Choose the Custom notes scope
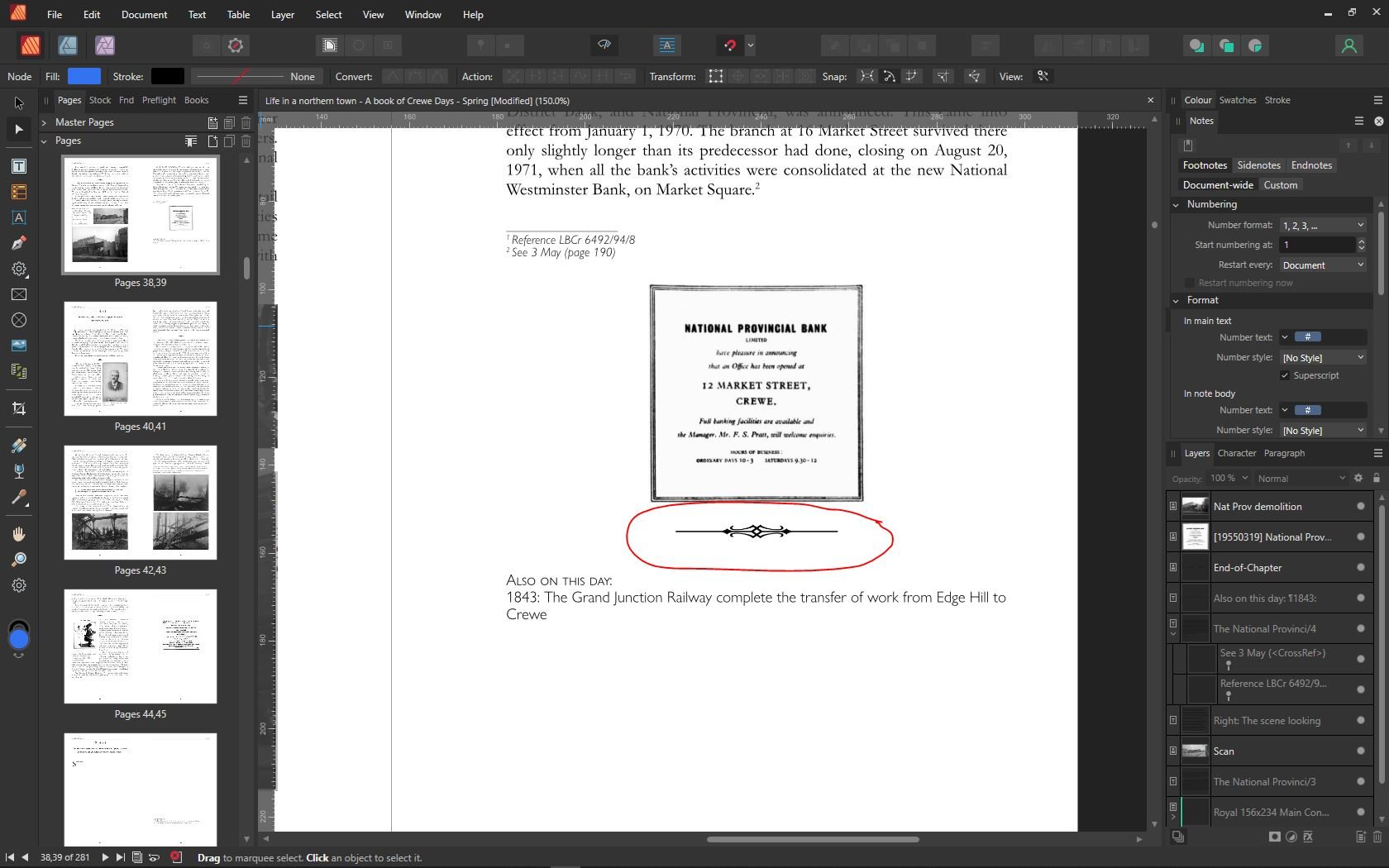 [x=1280, y=185]
